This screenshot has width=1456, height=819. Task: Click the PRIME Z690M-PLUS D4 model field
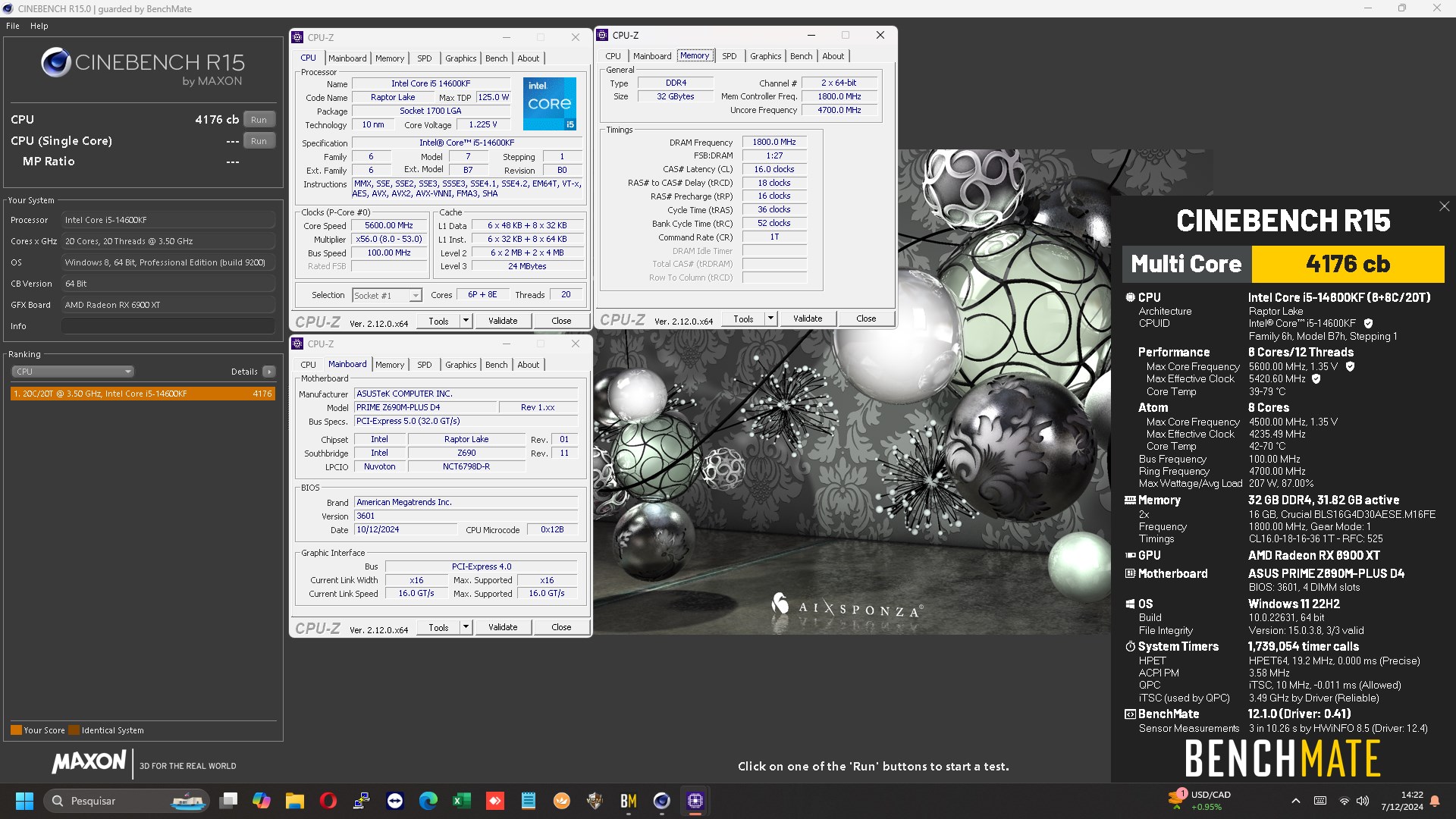(x=425, y=407)
